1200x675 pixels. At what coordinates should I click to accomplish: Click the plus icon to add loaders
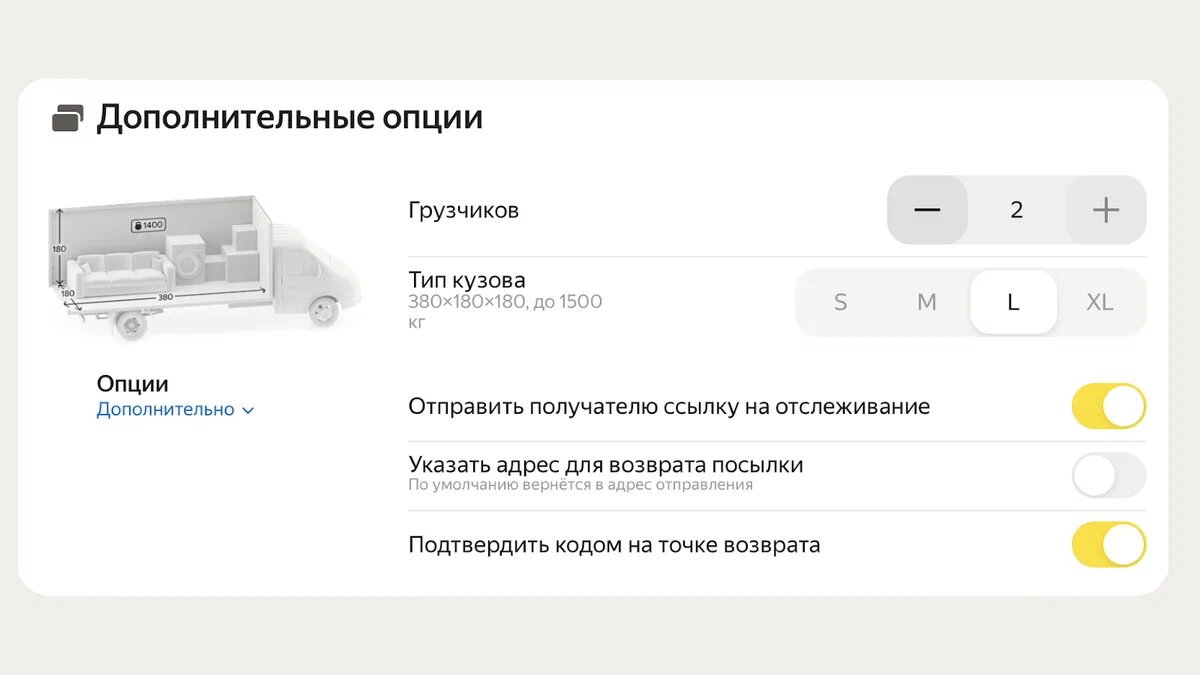click(x=1105, y=210)
